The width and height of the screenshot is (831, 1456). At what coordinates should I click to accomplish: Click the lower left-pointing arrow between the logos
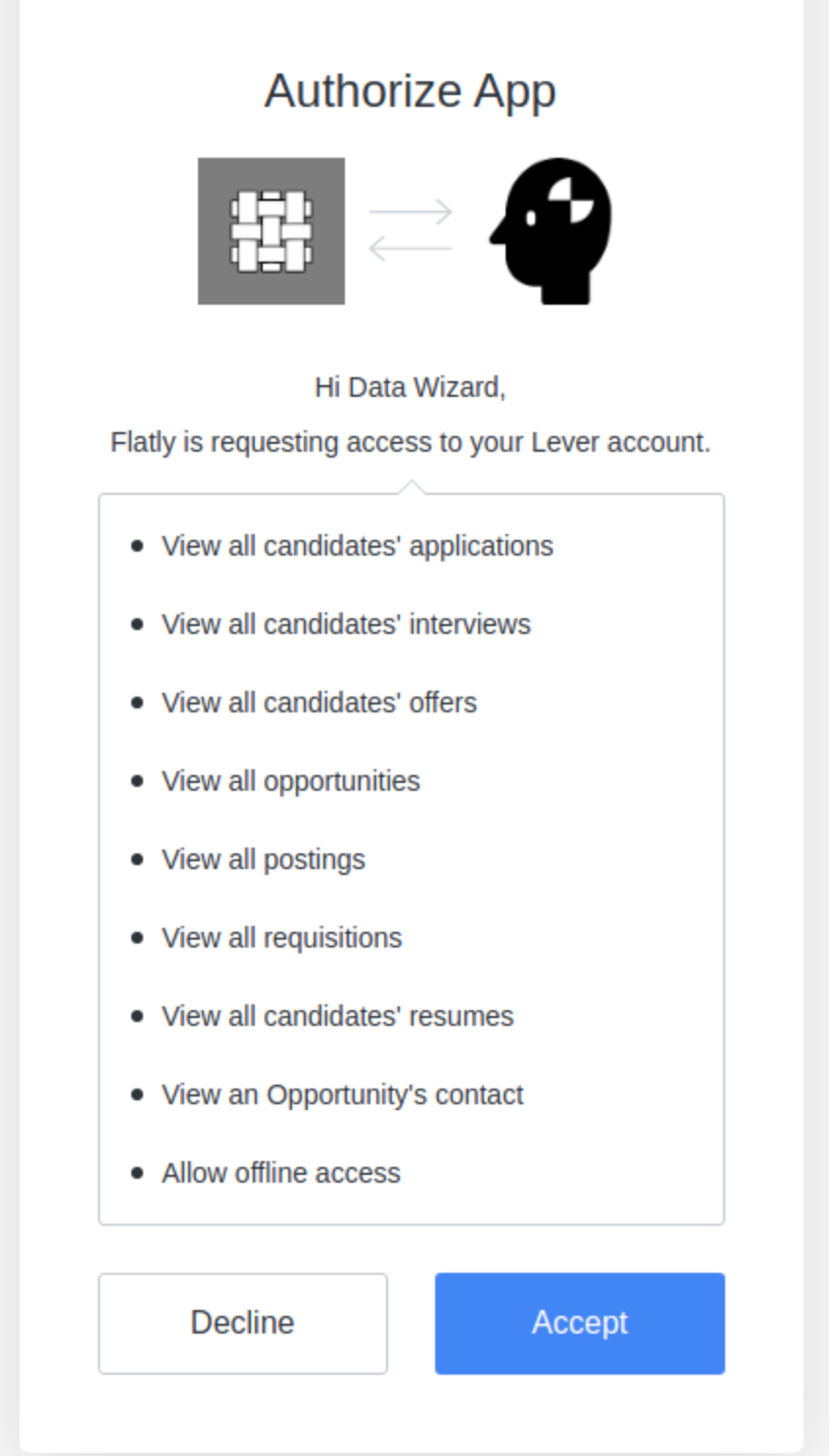click(412, 248)
